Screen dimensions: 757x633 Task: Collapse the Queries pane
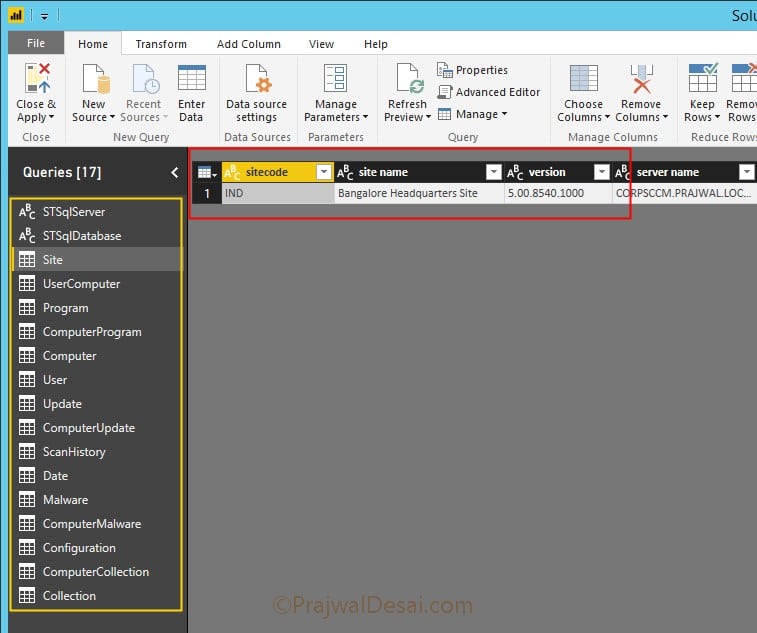pos(175,172)
